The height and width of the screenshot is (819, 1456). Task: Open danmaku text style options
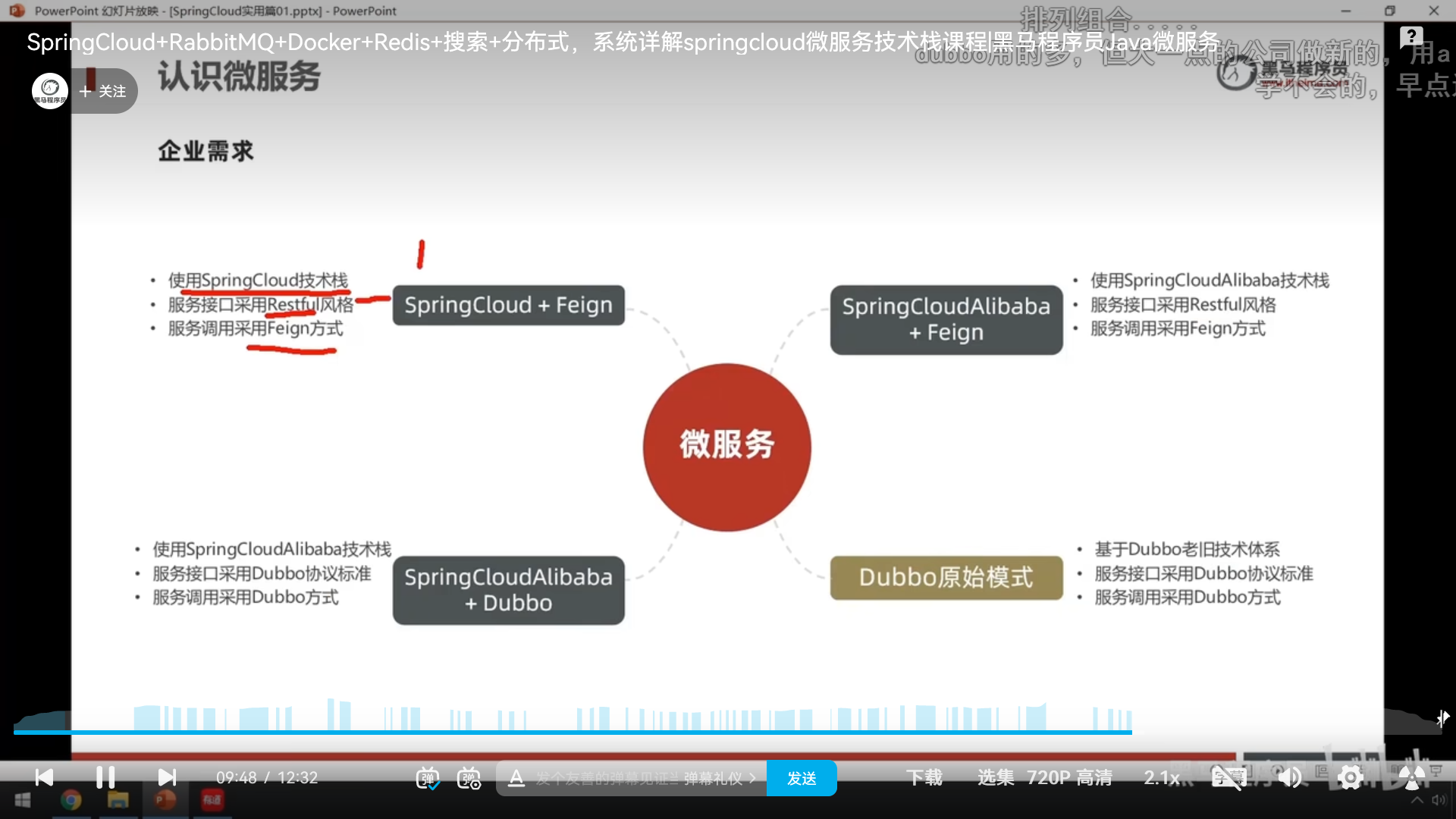click(516, 778)
